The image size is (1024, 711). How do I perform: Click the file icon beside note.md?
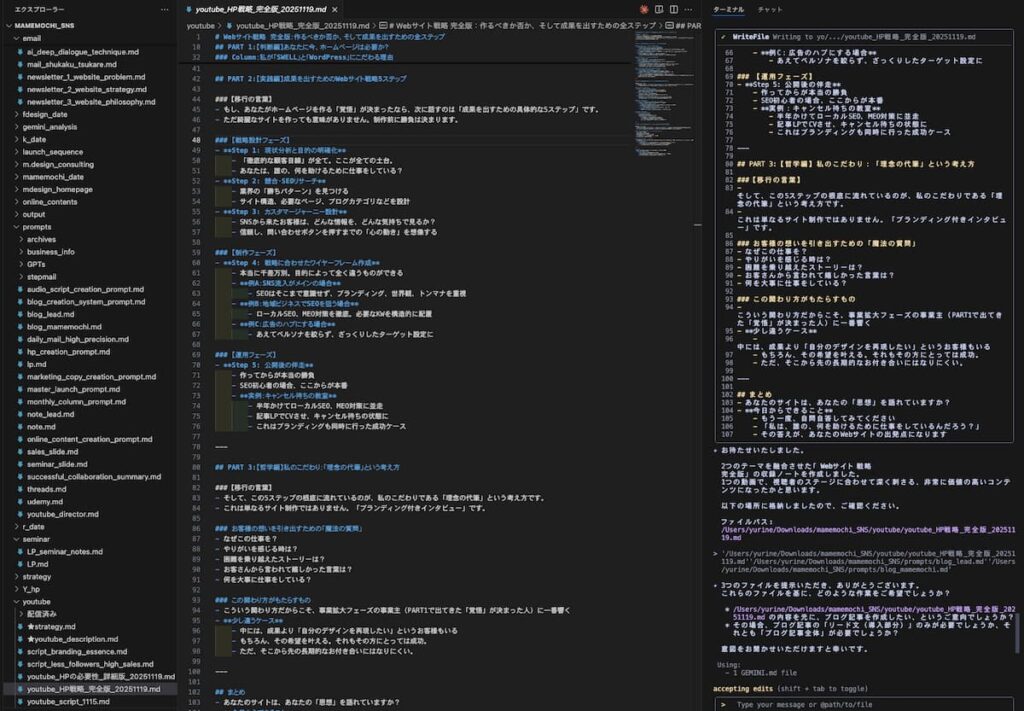pyautogui.click(x=20, y=427)
